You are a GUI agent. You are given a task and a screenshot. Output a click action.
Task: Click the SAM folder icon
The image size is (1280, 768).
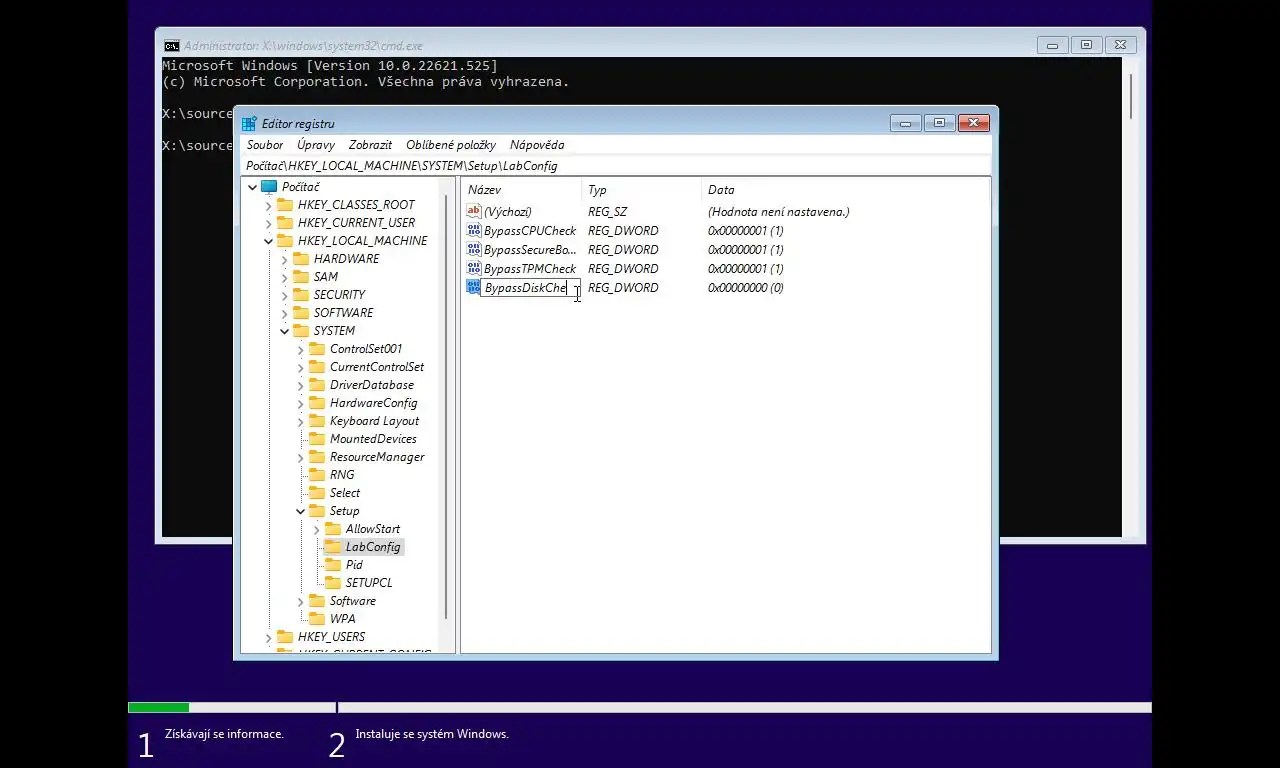point(301,277)
